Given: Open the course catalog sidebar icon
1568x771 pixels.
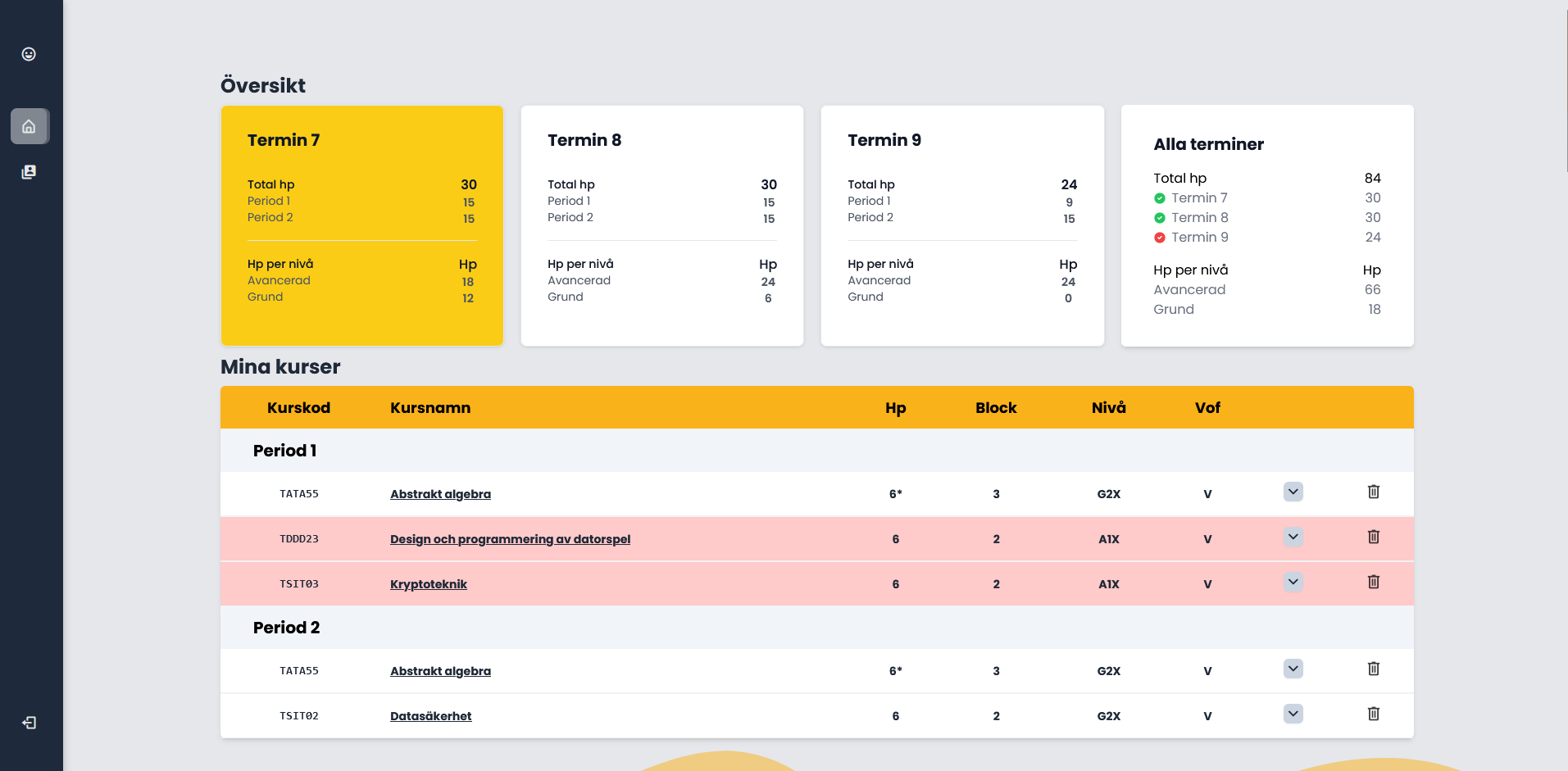Looking at the screenshot, I should (x=29, y=172).
